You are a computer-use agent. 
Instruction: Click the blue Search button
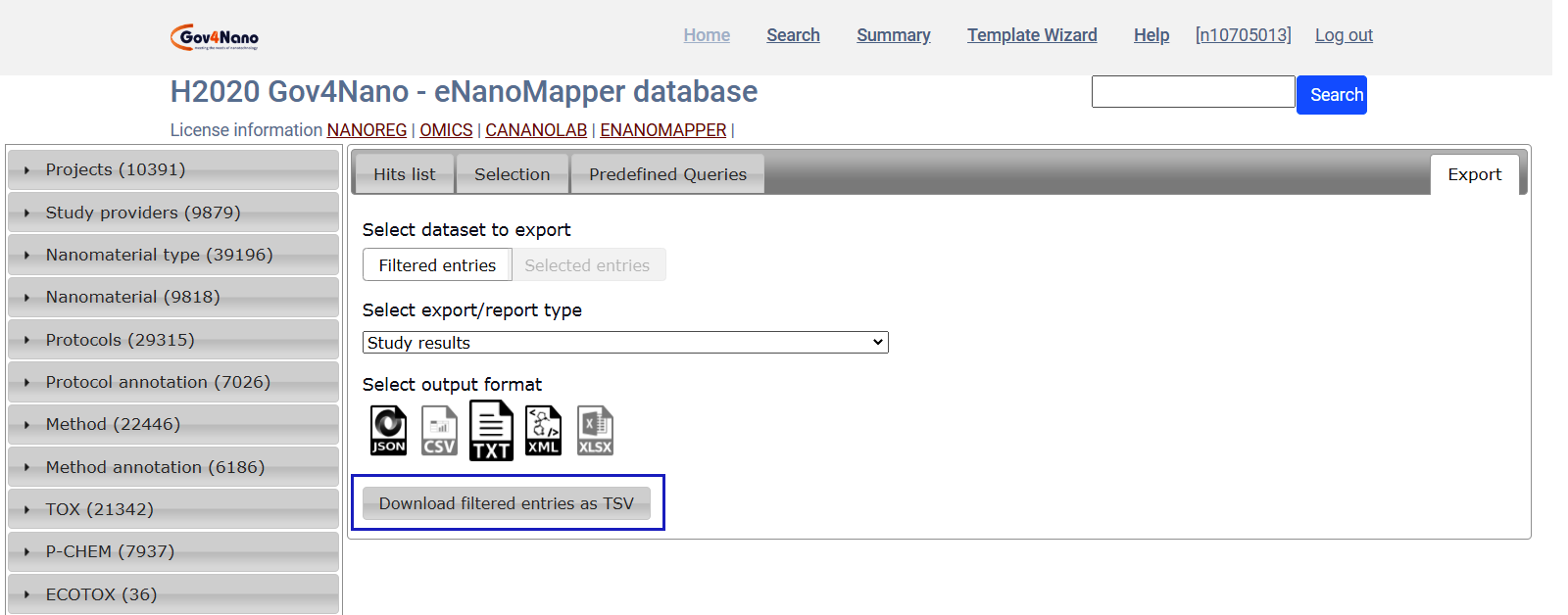[x=1332, y=95]
